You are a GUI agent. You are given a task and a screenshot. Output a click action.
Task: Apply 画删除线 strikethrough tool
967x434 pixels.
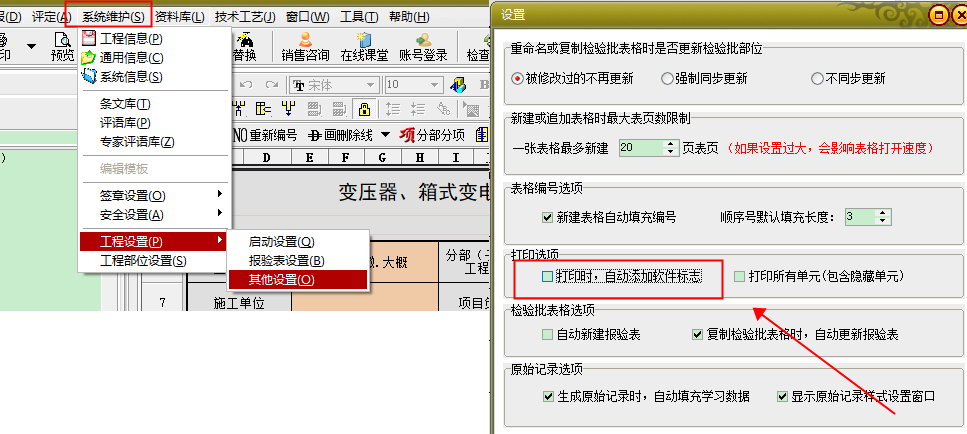click(x=341, y=135)
